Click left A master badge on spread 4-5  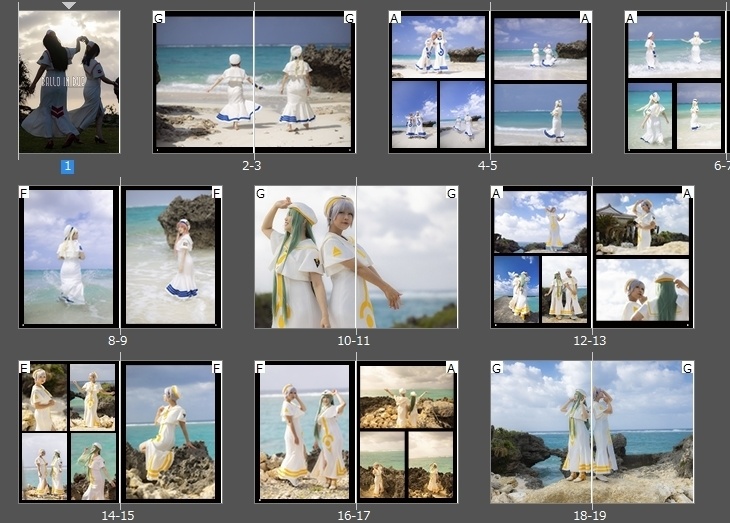(x=395, y=18)
